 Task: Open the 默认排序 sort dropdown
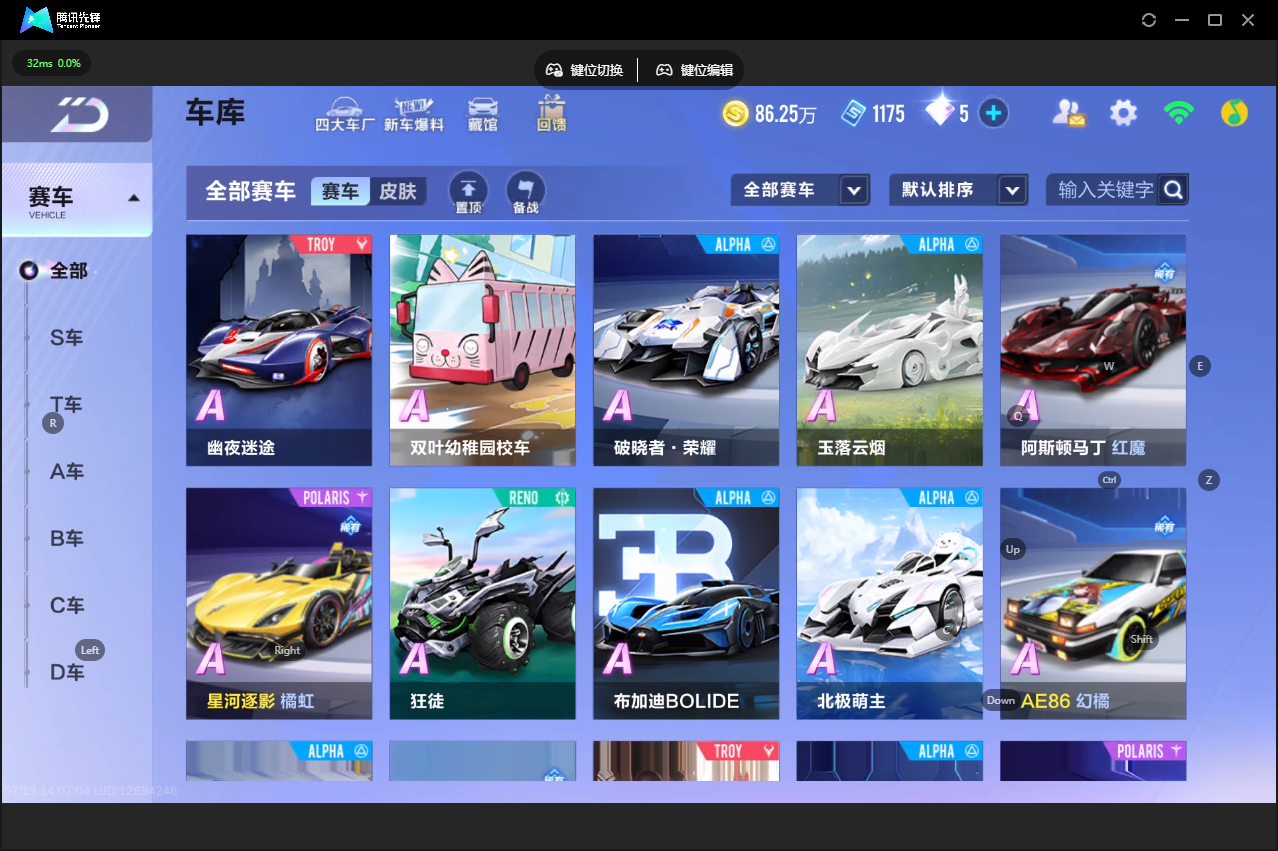[x=958, y=190]
